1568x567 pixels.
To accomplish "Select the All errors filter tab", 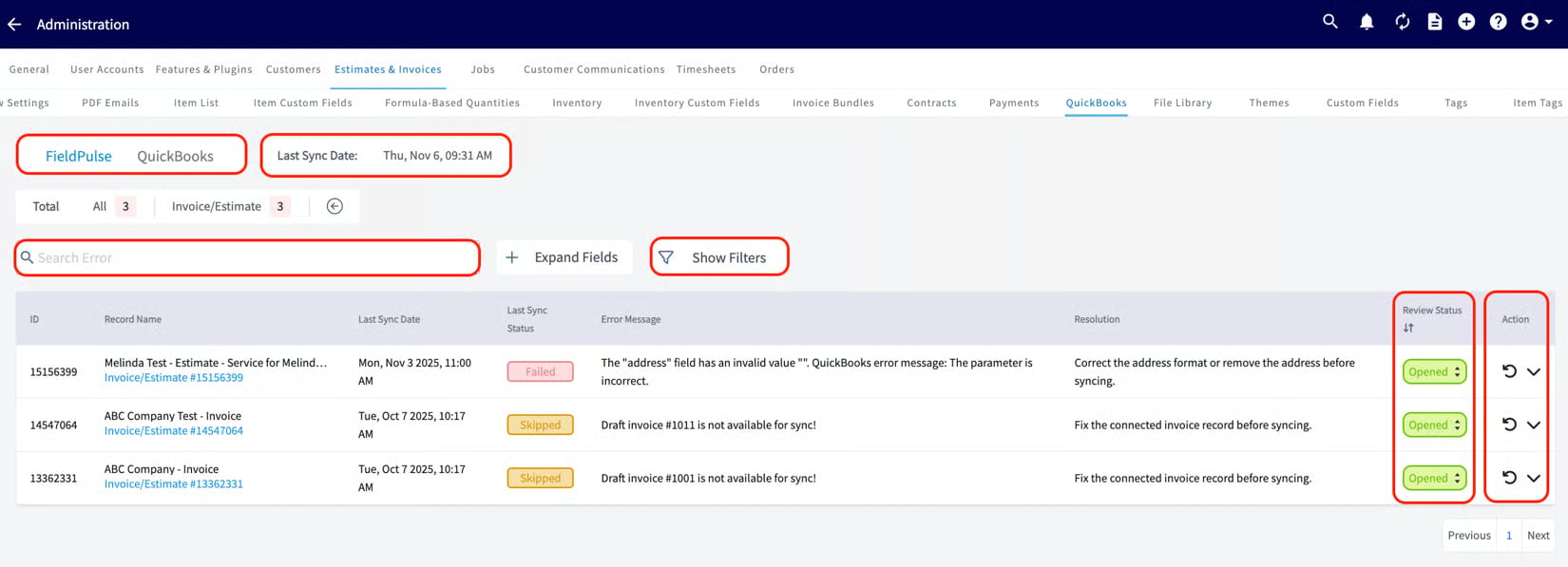I will (113, 206).
